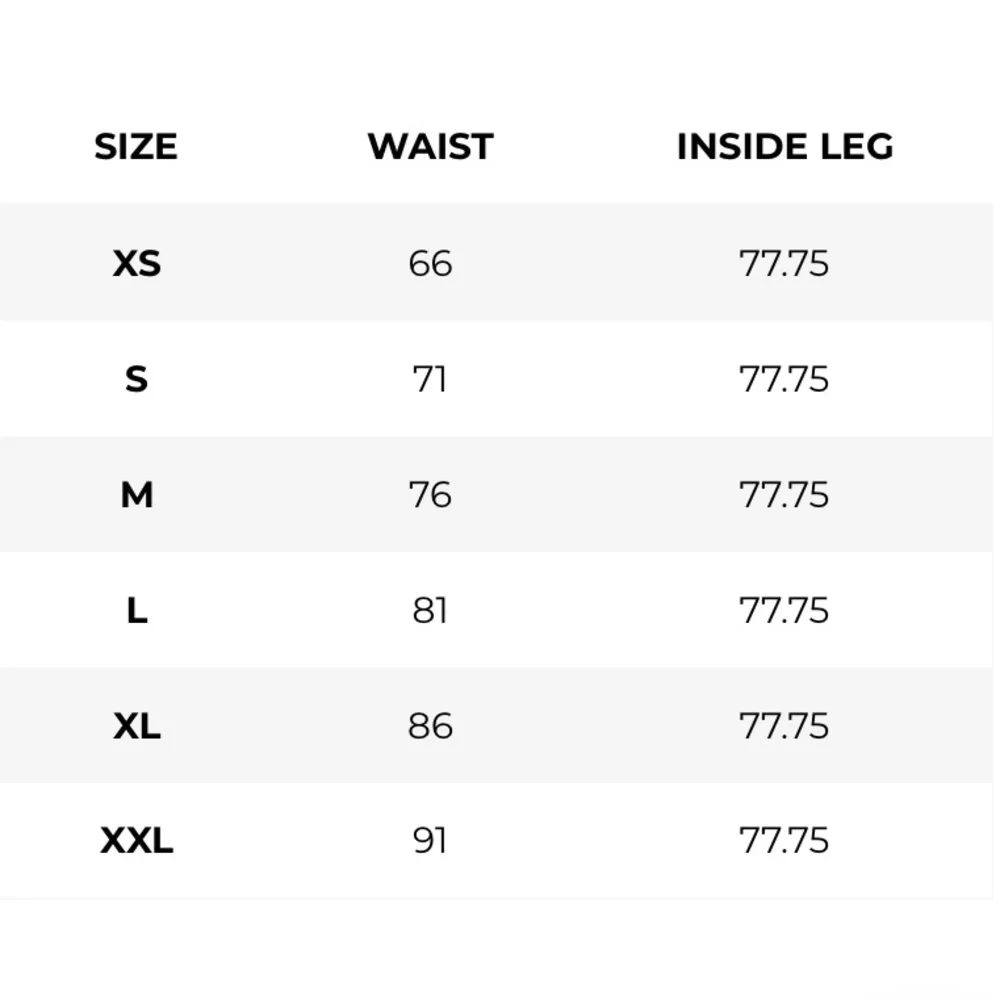
Task: Select inside leg value for size M
Action: pyautogui.click(x=784, y=495)
